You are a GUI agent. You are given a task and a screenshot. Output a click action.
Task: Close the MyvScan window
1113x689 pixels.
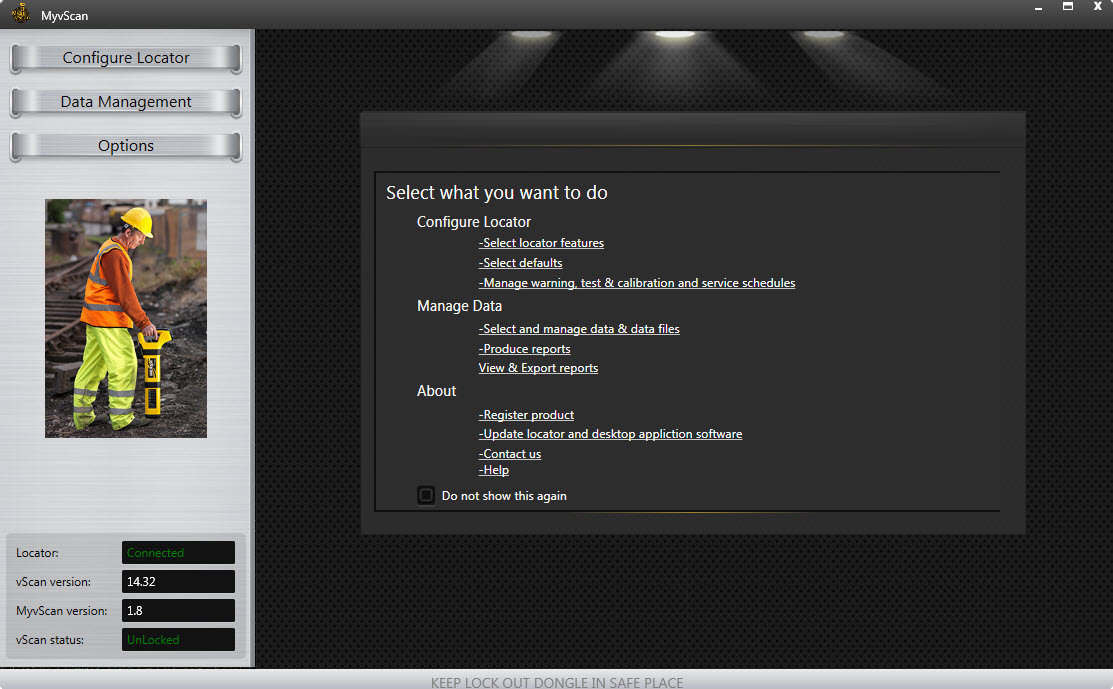point(1097,6)
